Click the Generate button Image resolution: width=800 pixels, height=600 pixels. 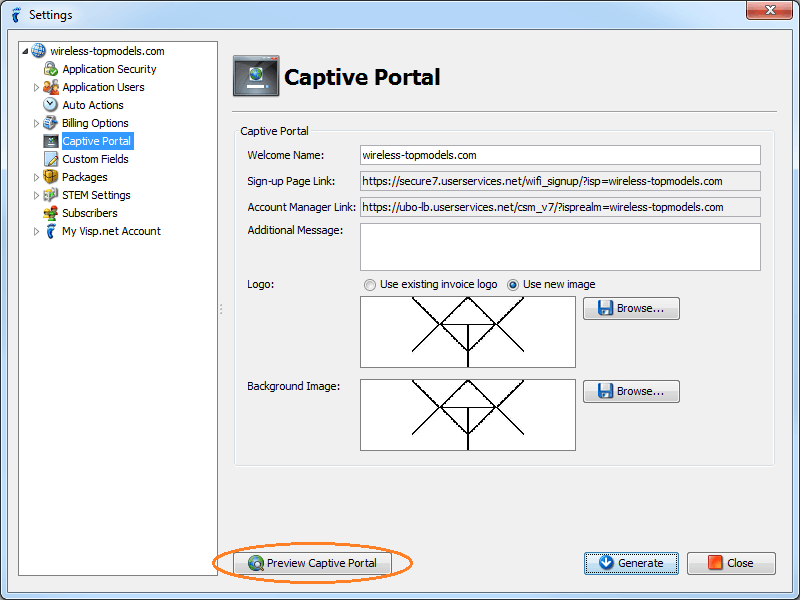click(631, 563)
